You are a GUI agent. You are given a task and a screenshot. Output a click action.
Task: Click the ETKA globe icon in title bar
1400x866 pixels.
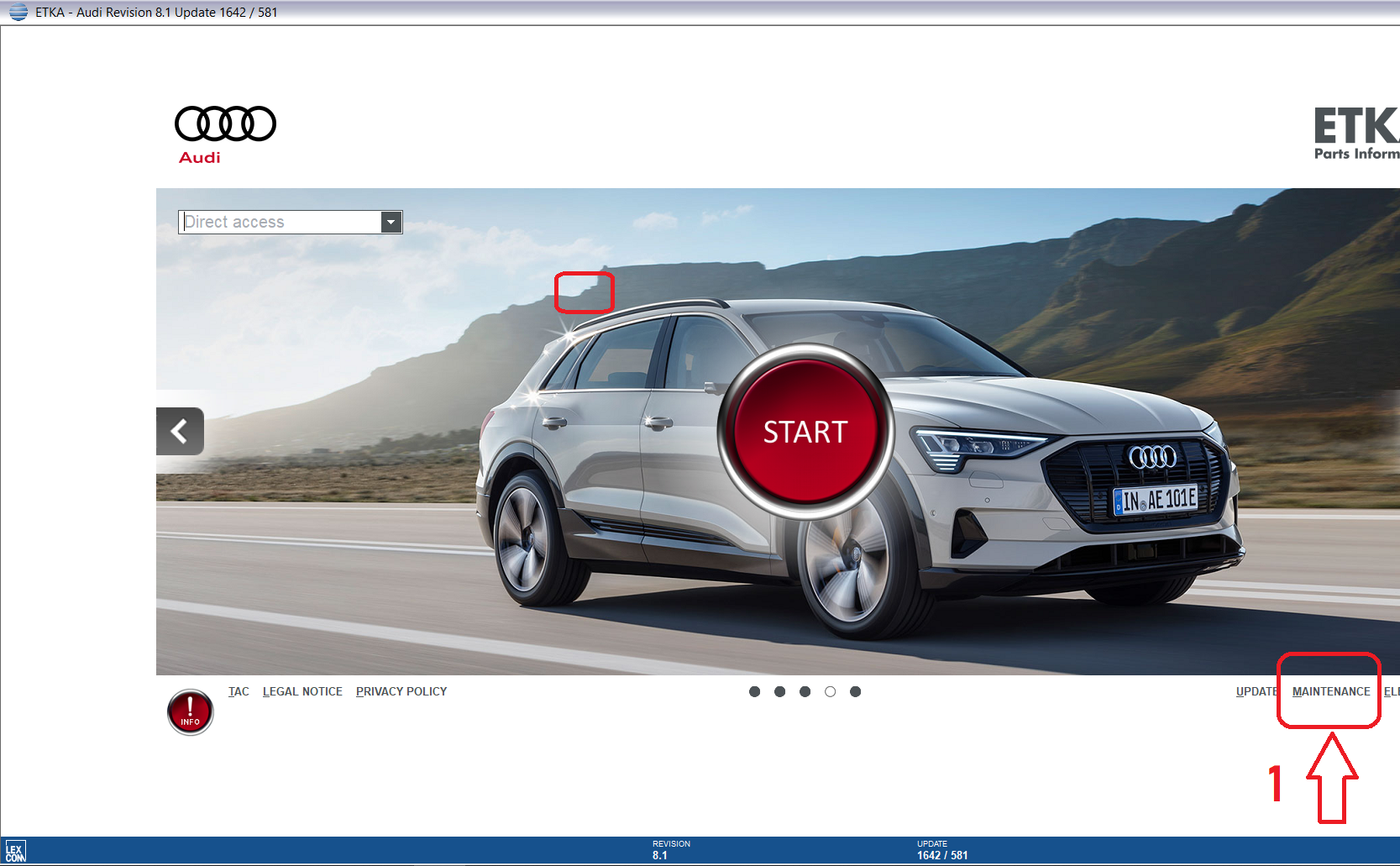point(18,12)
